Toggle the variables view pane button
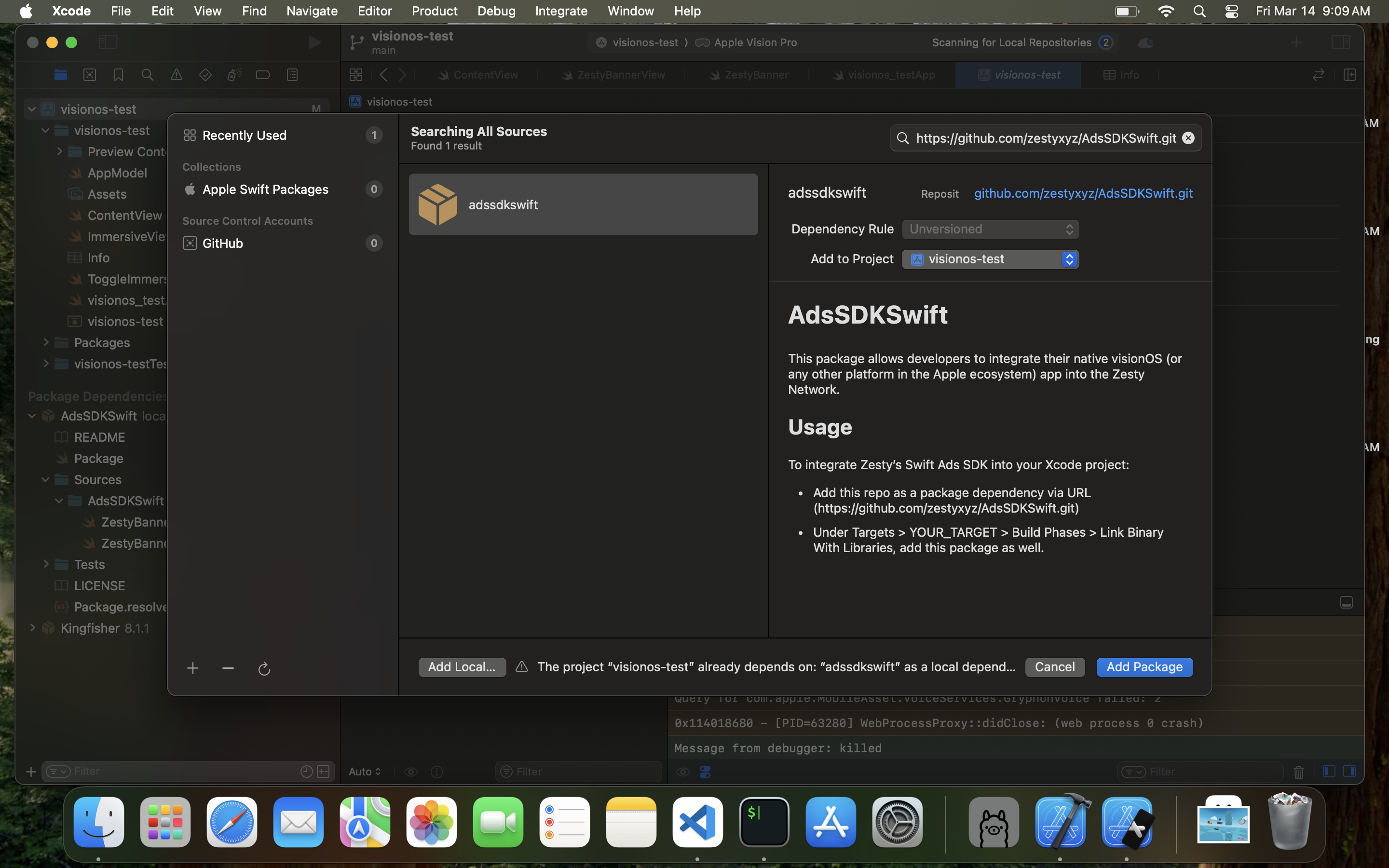The height and width of the screenshot is (868, 1389). (x=1329, y=771)
